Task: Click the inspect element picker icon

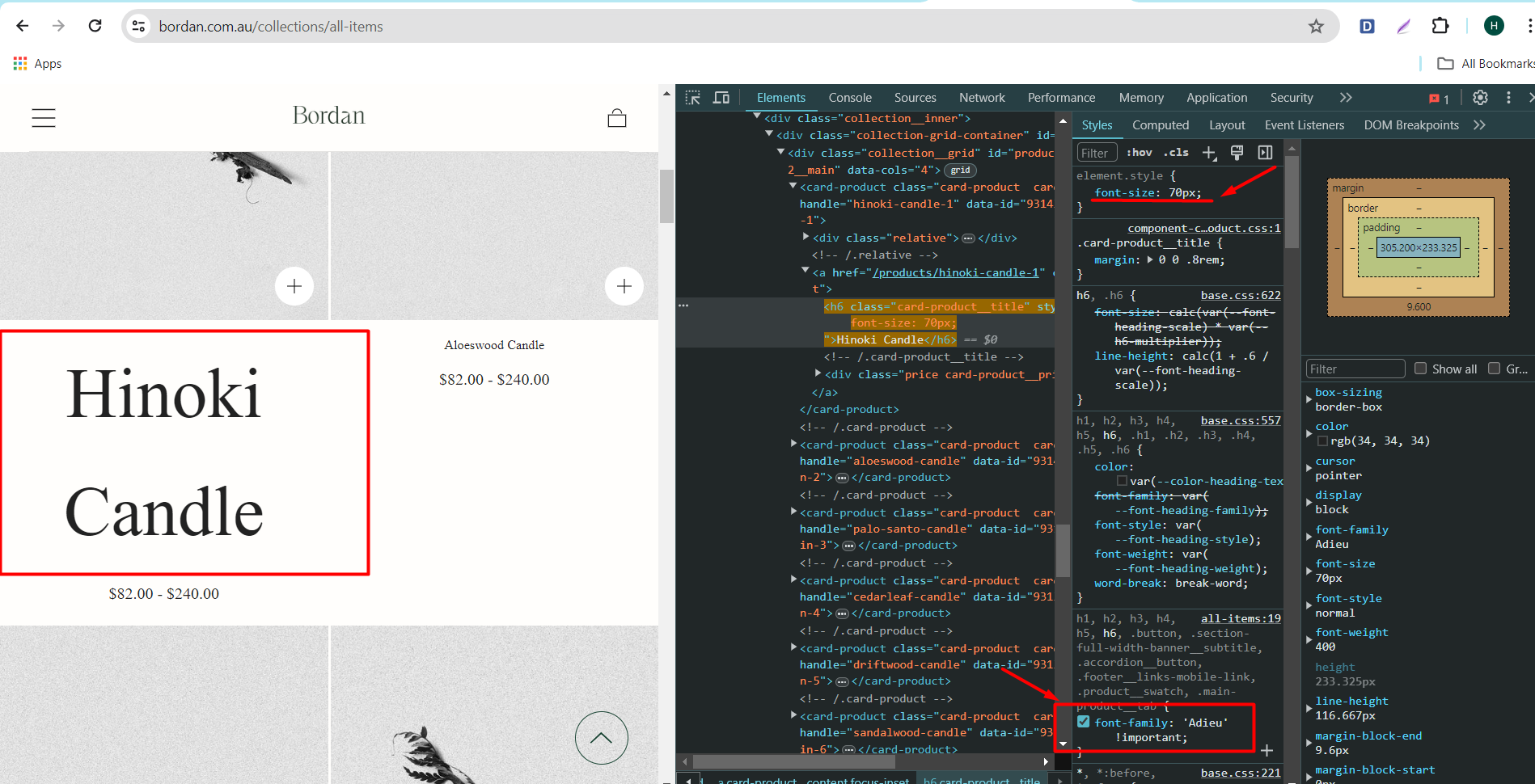Action: (x=692, y=98)
